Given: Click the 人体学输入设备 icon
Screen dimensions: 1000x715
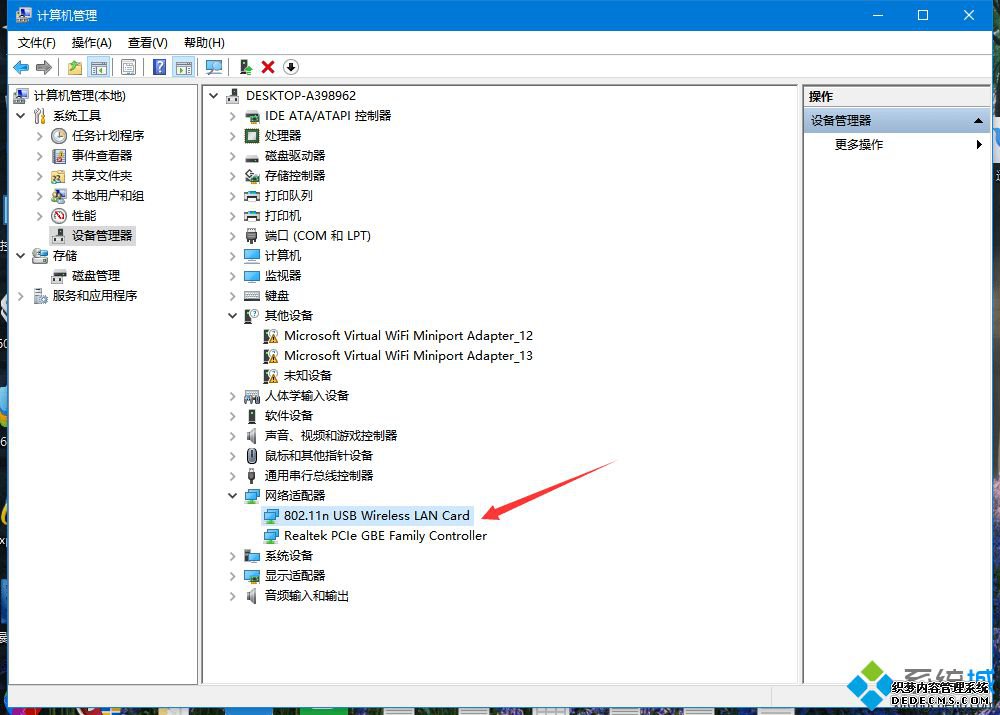Looking at the screenshot, I should tap(253, 396).
